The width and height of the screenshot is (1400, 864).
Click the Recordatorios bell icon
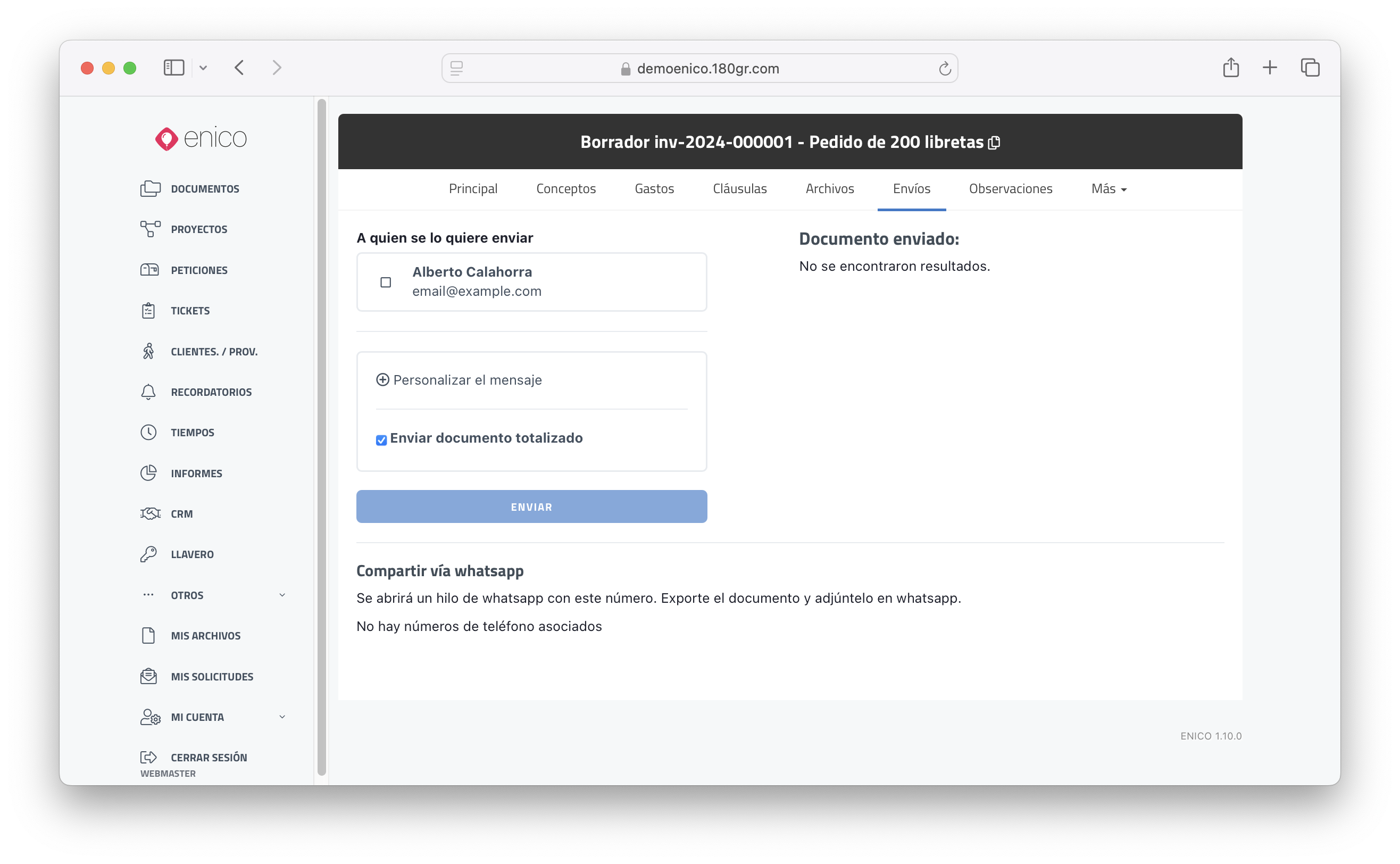[x=148, y=392]
